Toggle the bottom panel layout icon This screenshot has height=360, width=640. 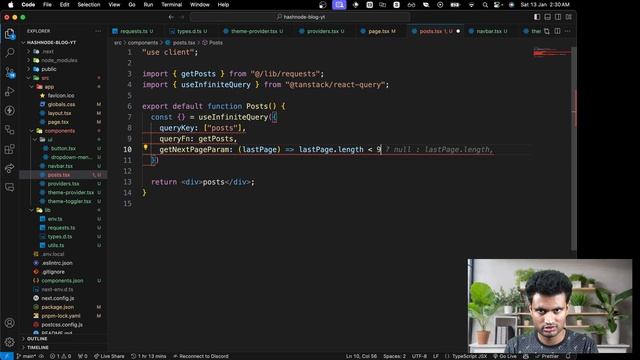547,17
